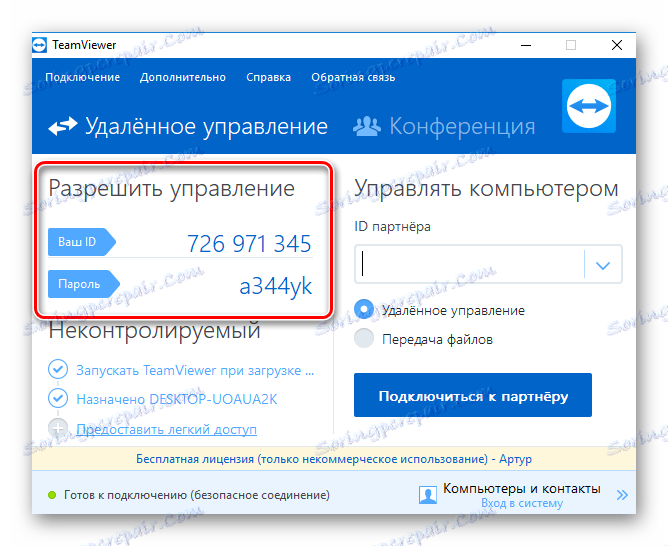Click the Пароль label tag
668x546 pixels.
[x=84, y=284]
